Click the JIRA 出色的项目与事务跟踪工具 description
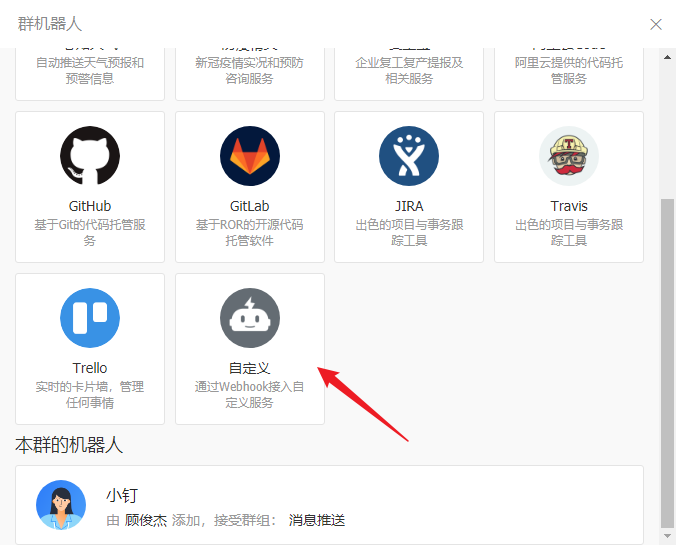 [x=409, y=232]
